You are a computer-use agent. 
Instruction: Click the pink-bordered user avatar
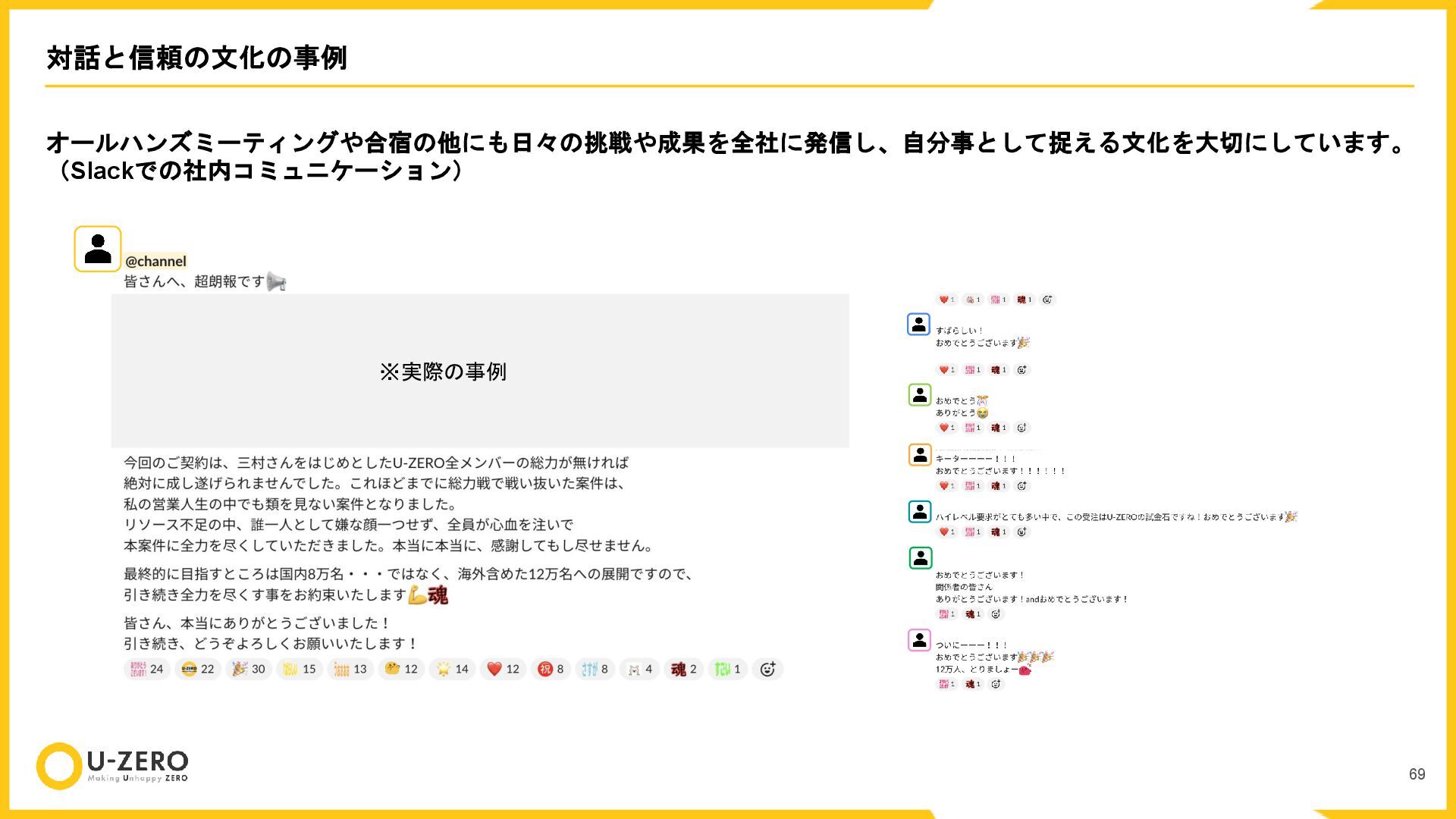coord(919,640)
